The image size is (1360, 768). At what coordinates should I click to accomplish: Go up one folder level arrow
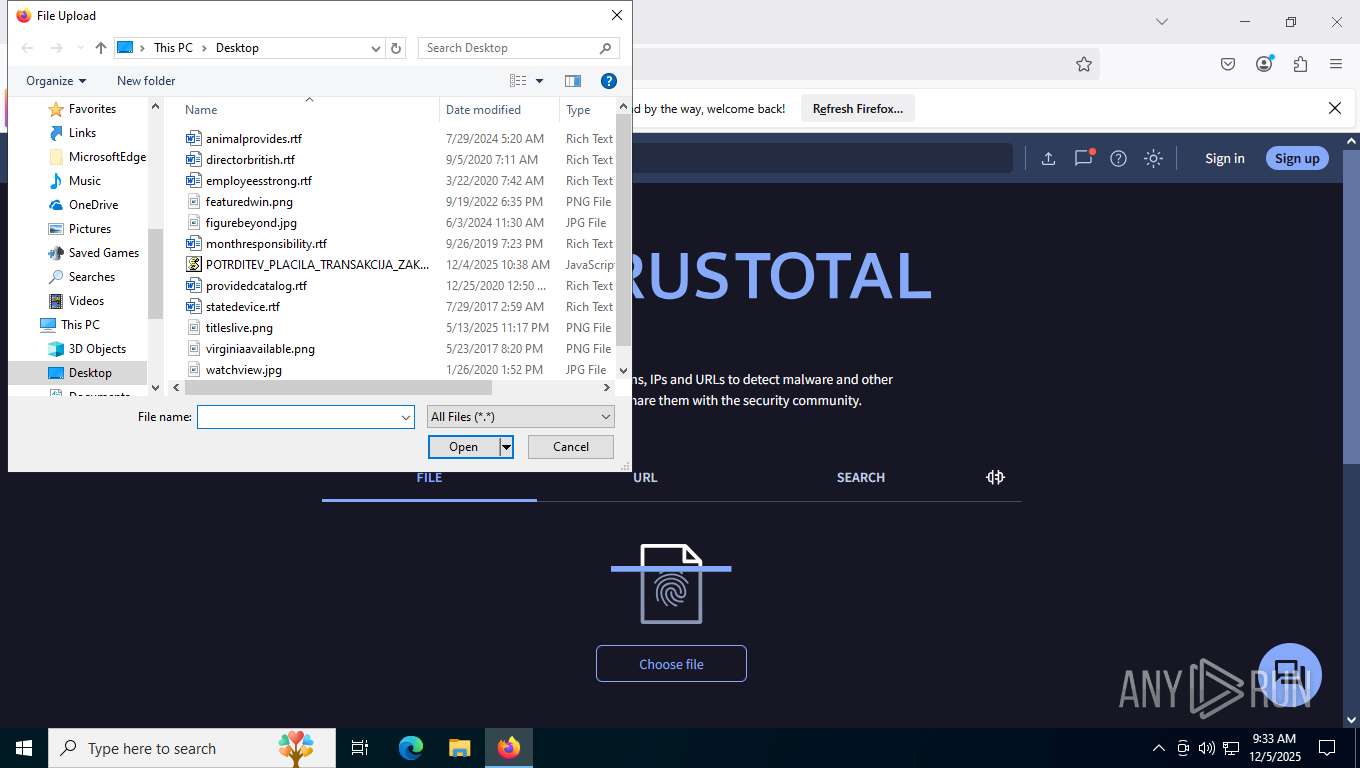pos(101,48)
